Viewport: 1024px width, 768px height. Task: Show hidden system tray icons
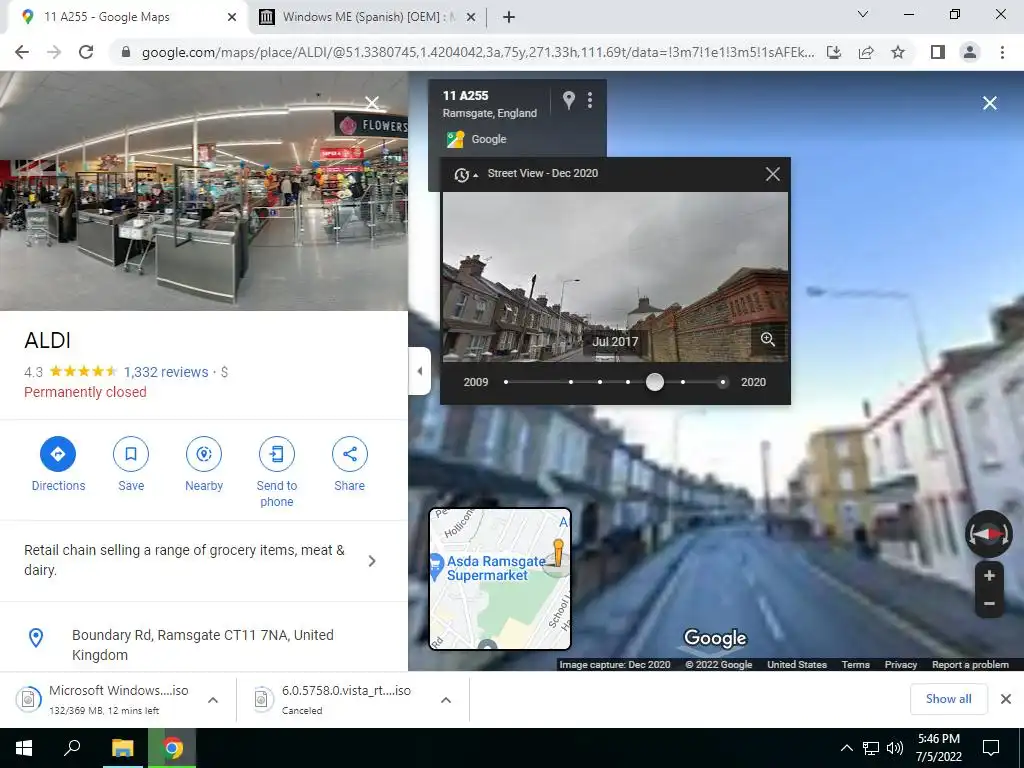(x=846, y=748)
